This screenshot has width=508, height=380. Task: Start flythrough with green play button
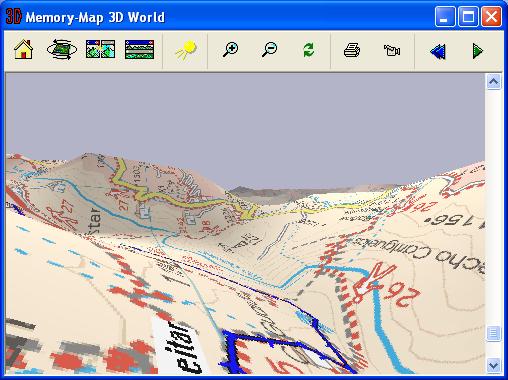(478, 51)
